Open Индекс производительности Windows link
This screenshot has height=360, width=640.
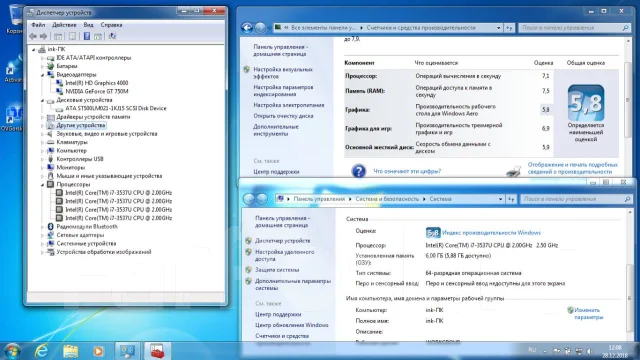click(x=491, y=233)
